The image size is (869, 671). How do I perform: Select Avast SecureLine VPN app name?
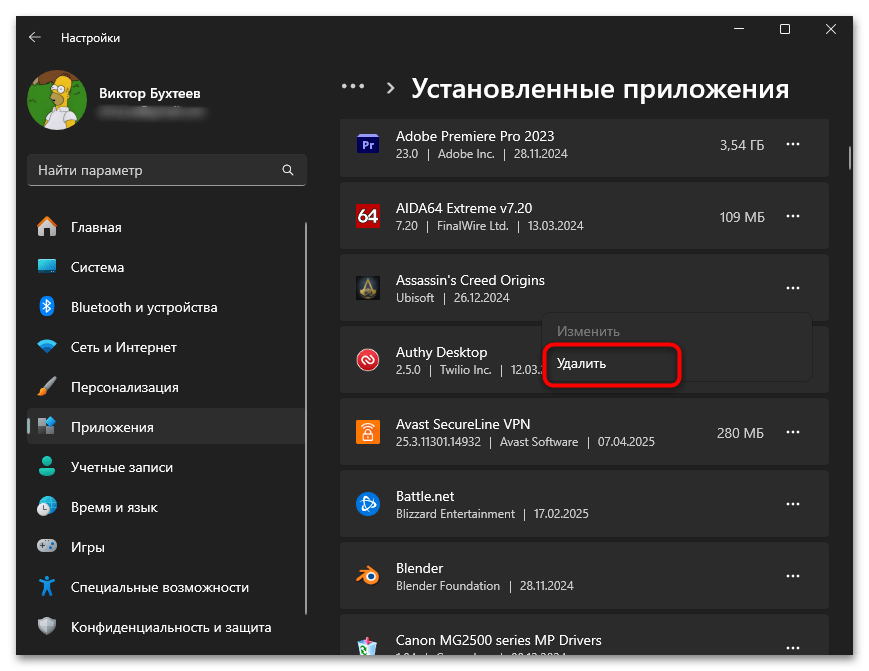(463, 424)
